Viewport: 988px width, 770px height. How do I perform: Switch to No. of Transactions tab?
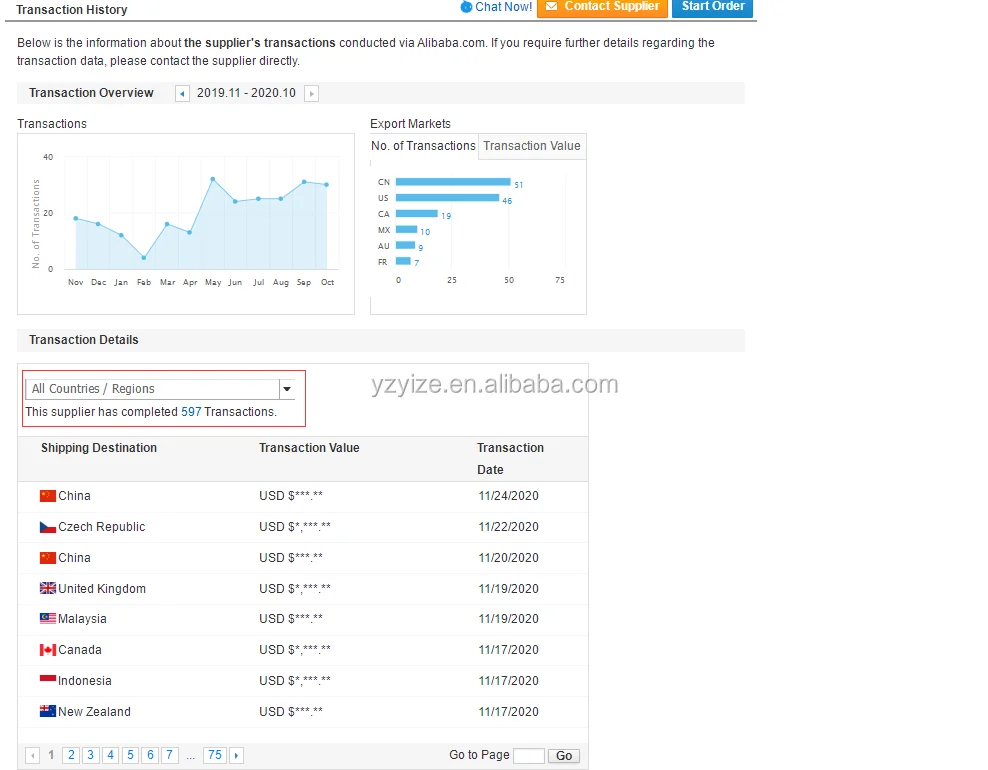(423, 146)
